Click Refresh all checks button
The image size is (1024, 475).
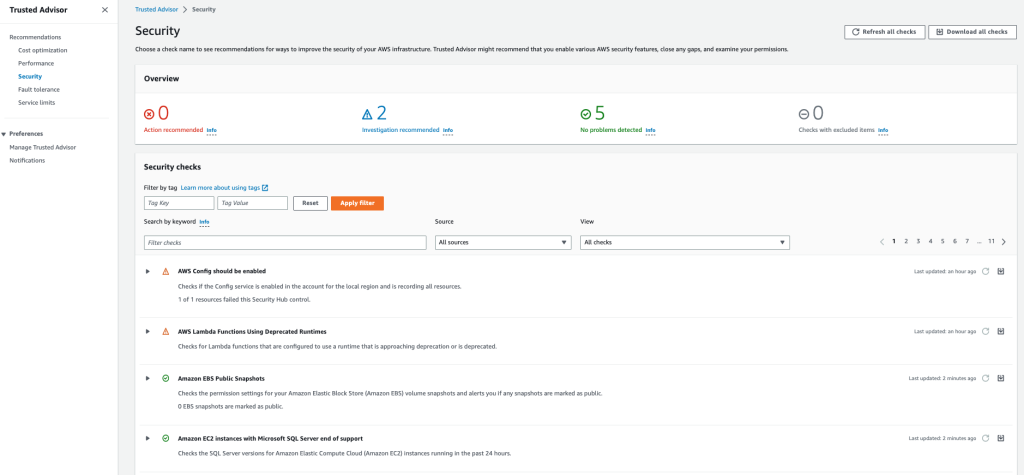[884, 32]
